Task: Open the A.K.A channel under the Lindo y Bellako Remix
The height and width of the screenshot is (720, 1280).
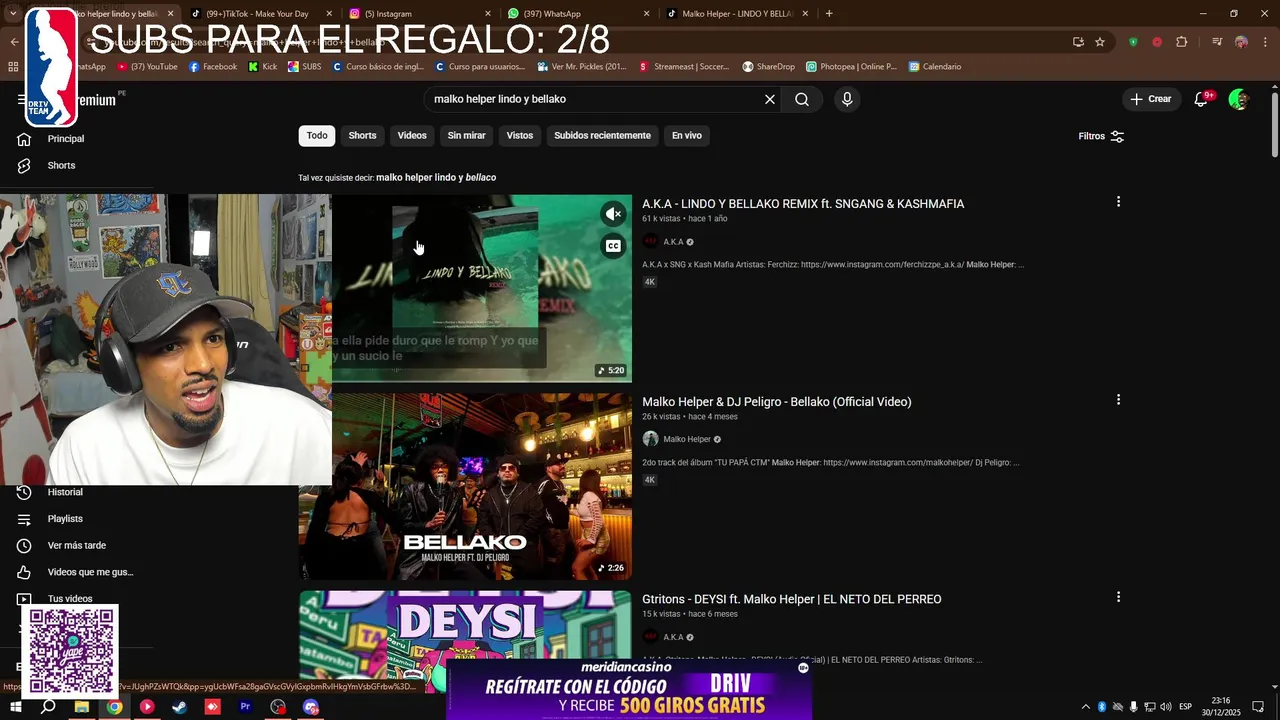Action: click(x=673, y=242)
